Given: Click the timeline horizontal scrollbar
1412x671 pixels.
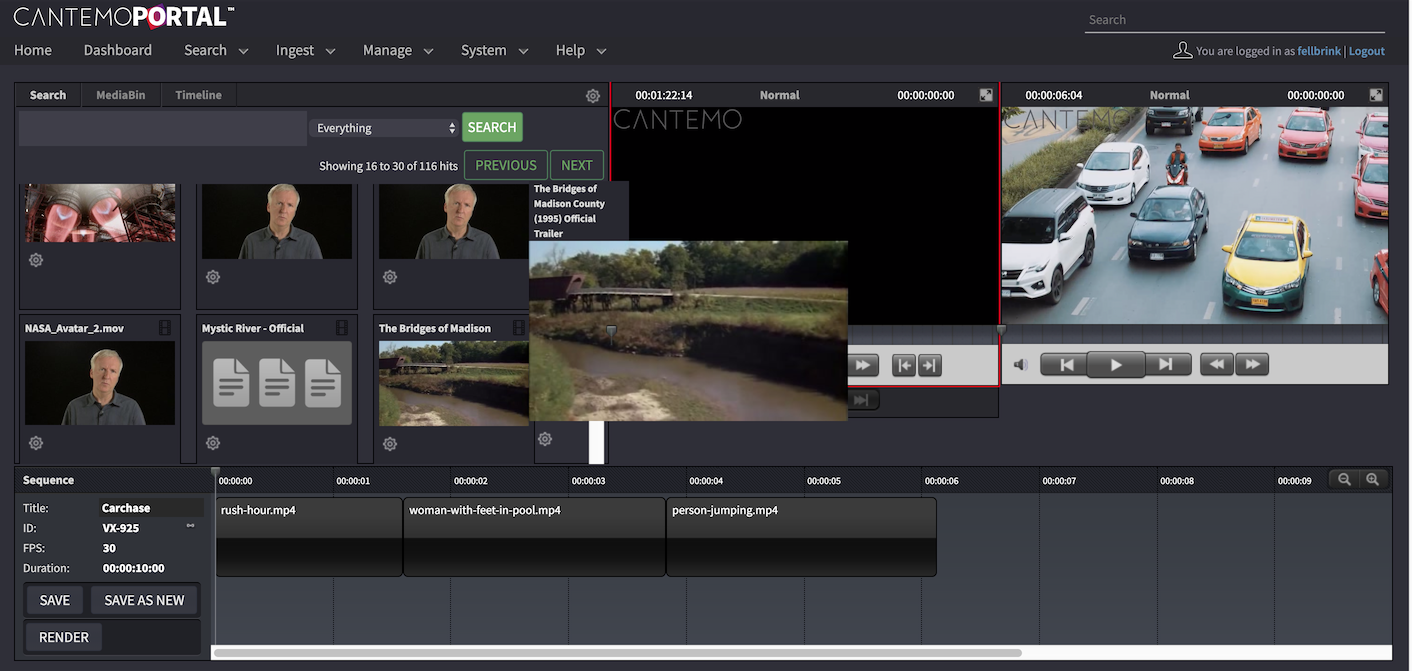Looking at the screenshot, I should point(617,653).
